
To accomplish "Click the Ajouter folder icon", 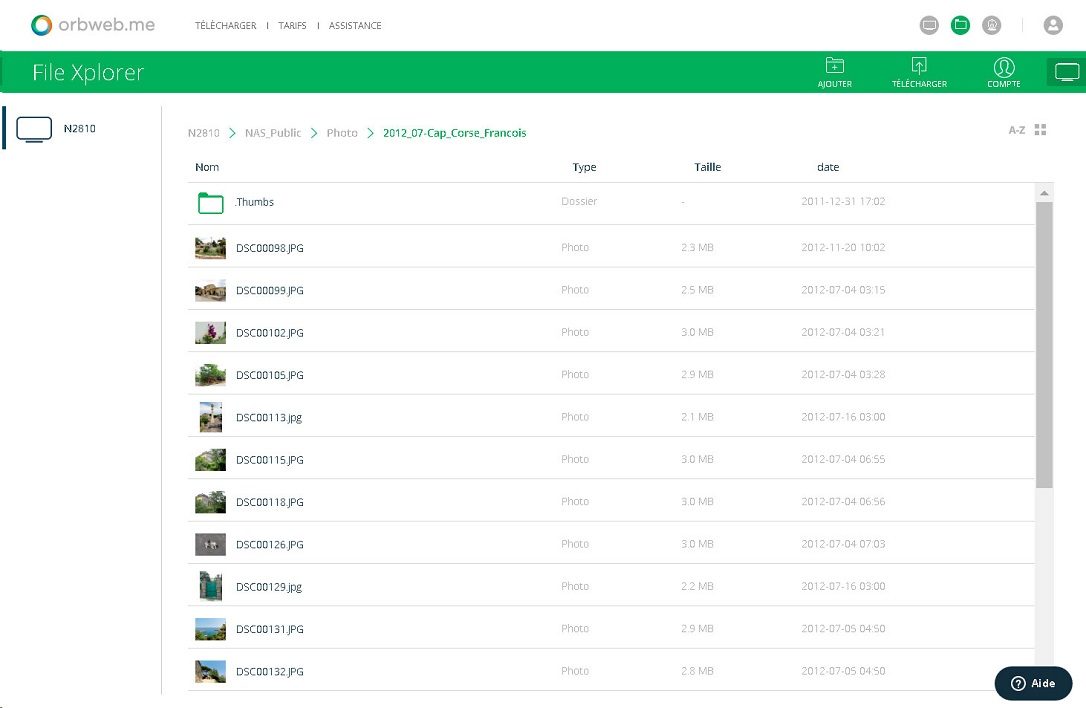I will click(834, 67).
